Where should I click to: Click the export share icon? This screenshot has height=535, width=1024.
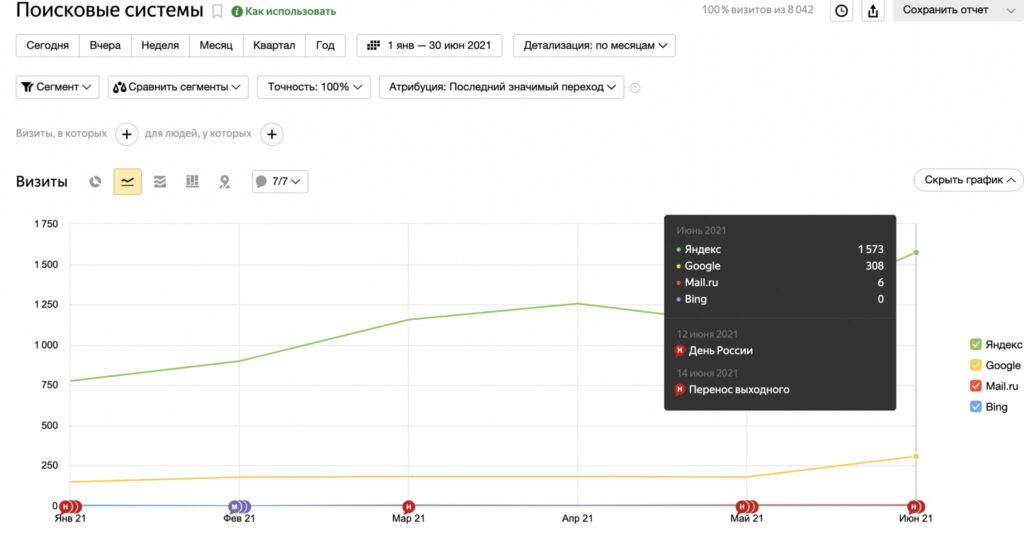(873, 11)
